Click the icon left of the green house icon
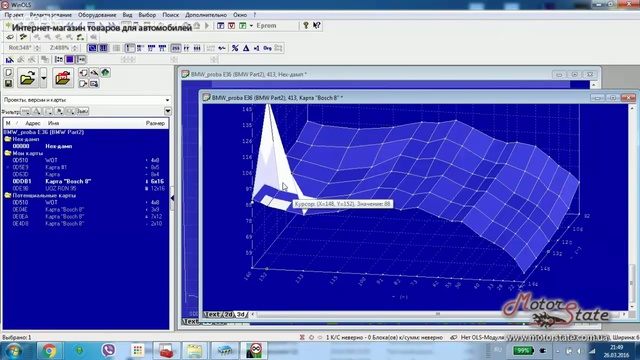Image resolution: width=640 pixels, height=360 pixels. pyautogui.click(x=94, y=73)
